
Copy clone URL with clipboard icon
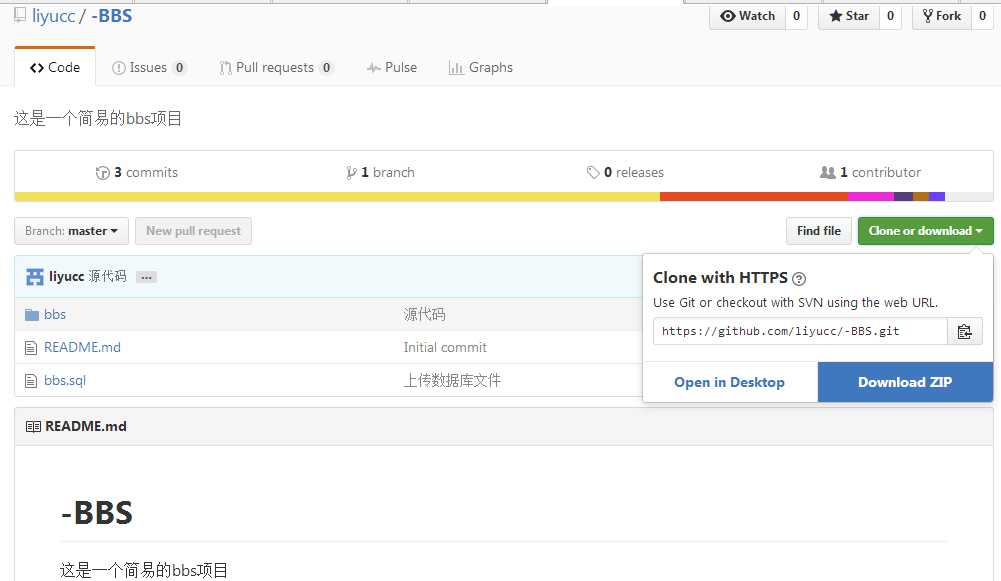[x=965, y=331]
